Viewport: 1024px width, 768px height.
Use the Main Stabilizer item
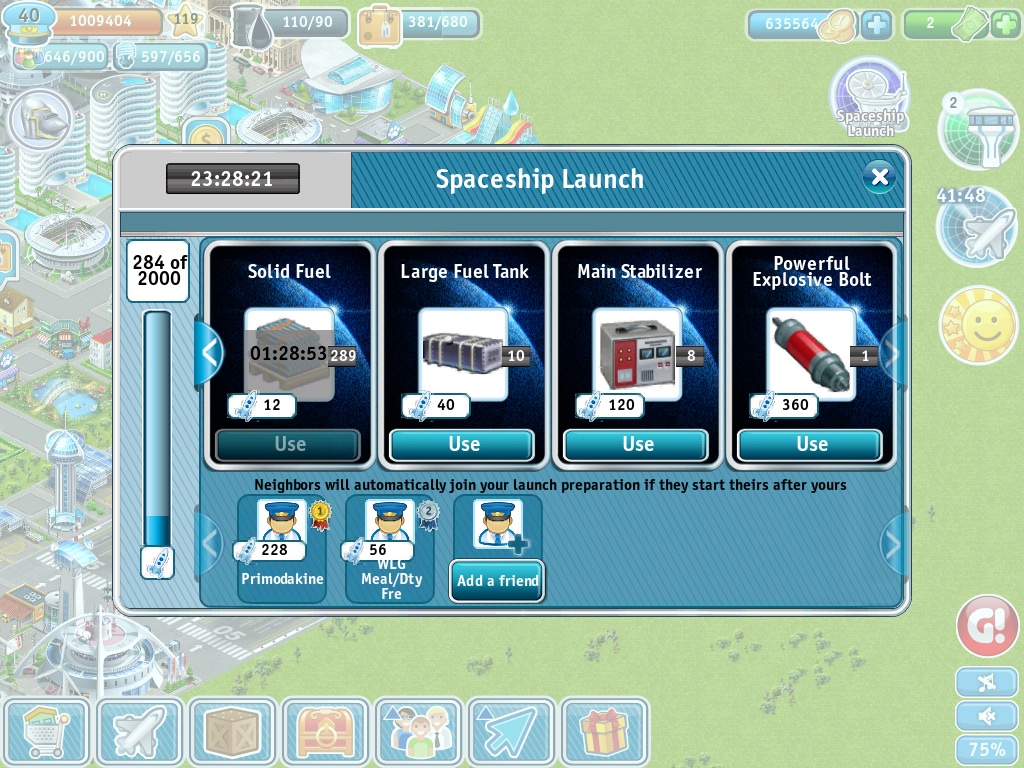[x=637, y=445]
